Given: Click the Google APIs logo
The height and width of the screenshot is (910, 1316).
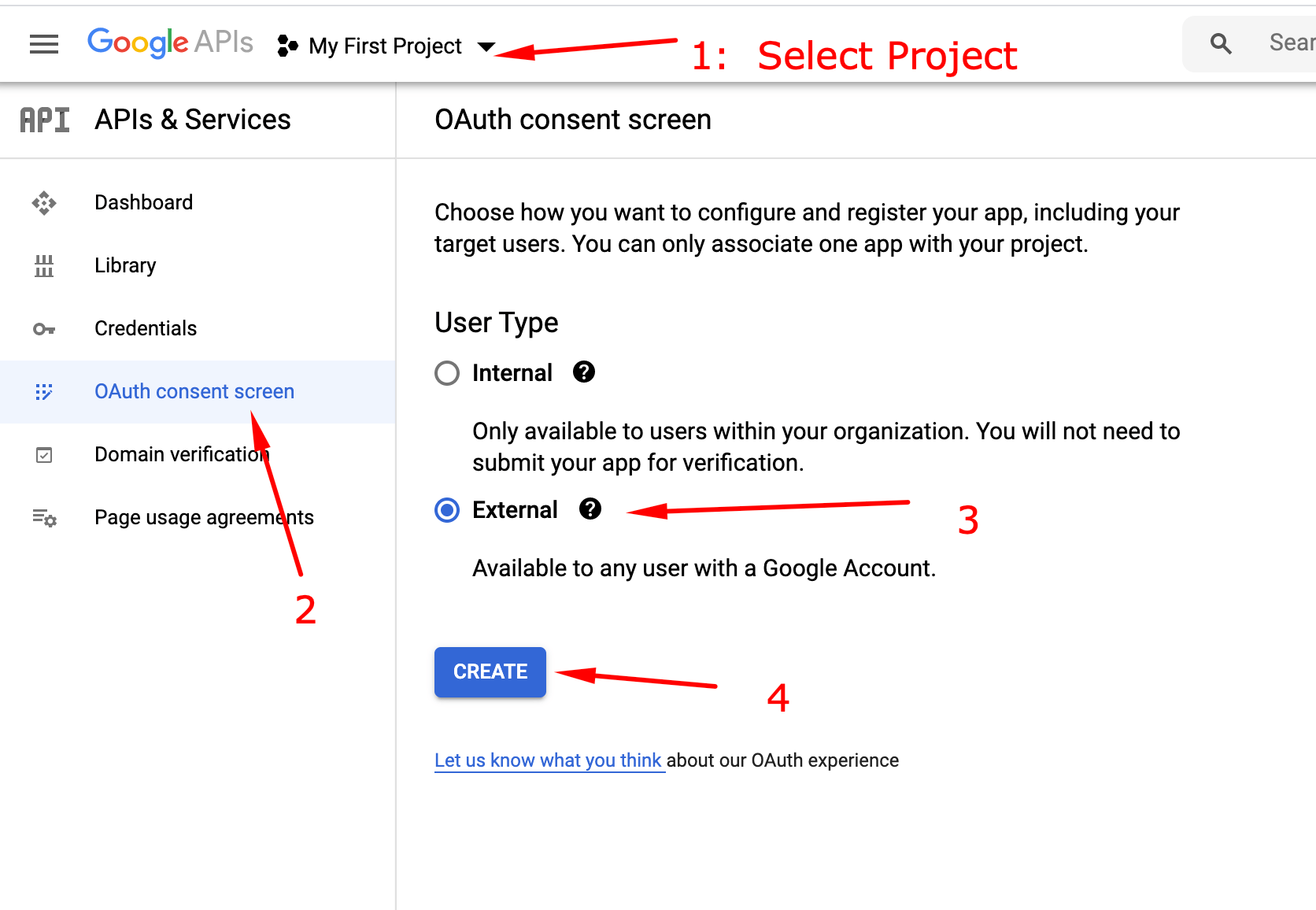Looking at the screenshot, I should point(170,43).
